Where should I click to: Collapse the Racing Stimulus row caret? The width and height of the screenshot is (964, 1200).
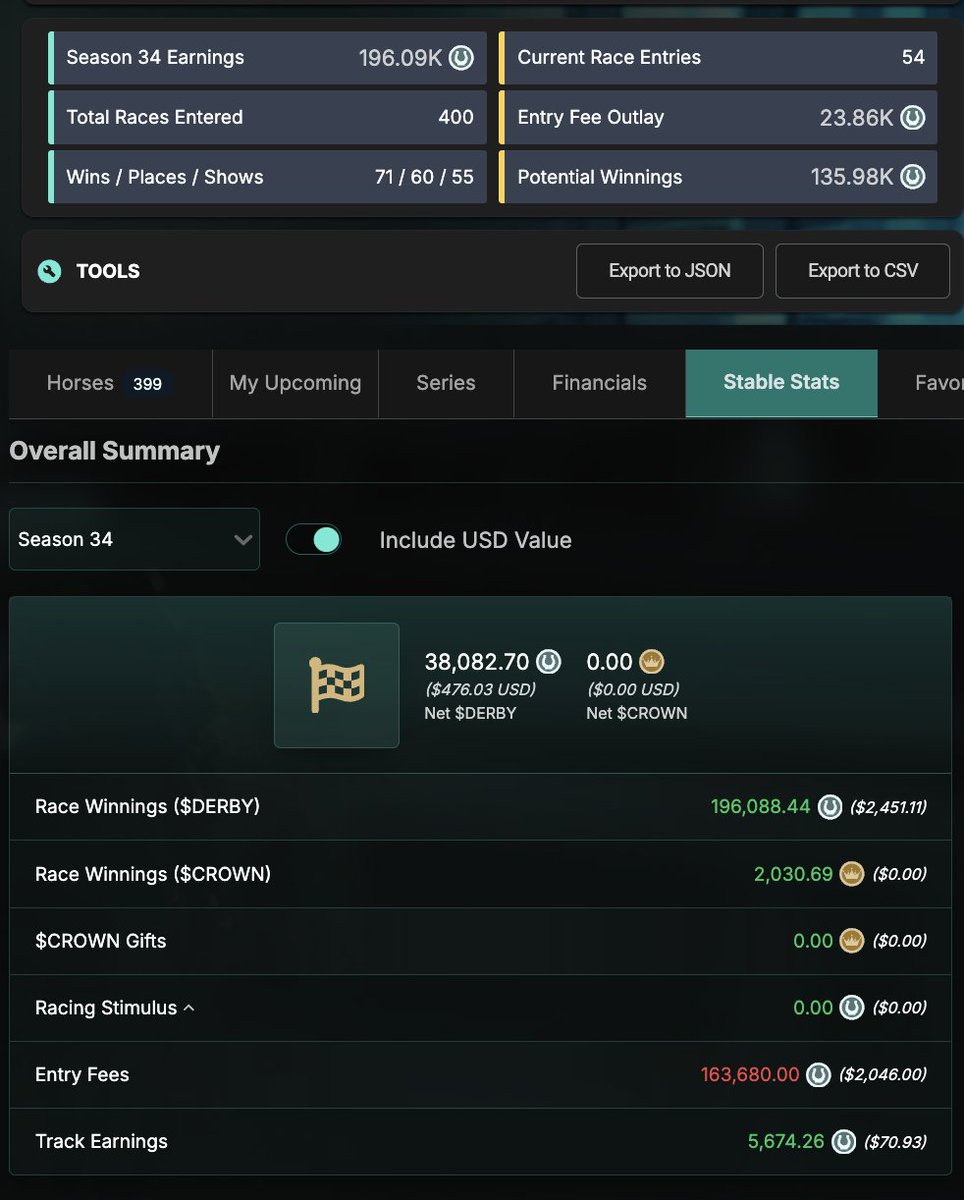click(189, 1008)
